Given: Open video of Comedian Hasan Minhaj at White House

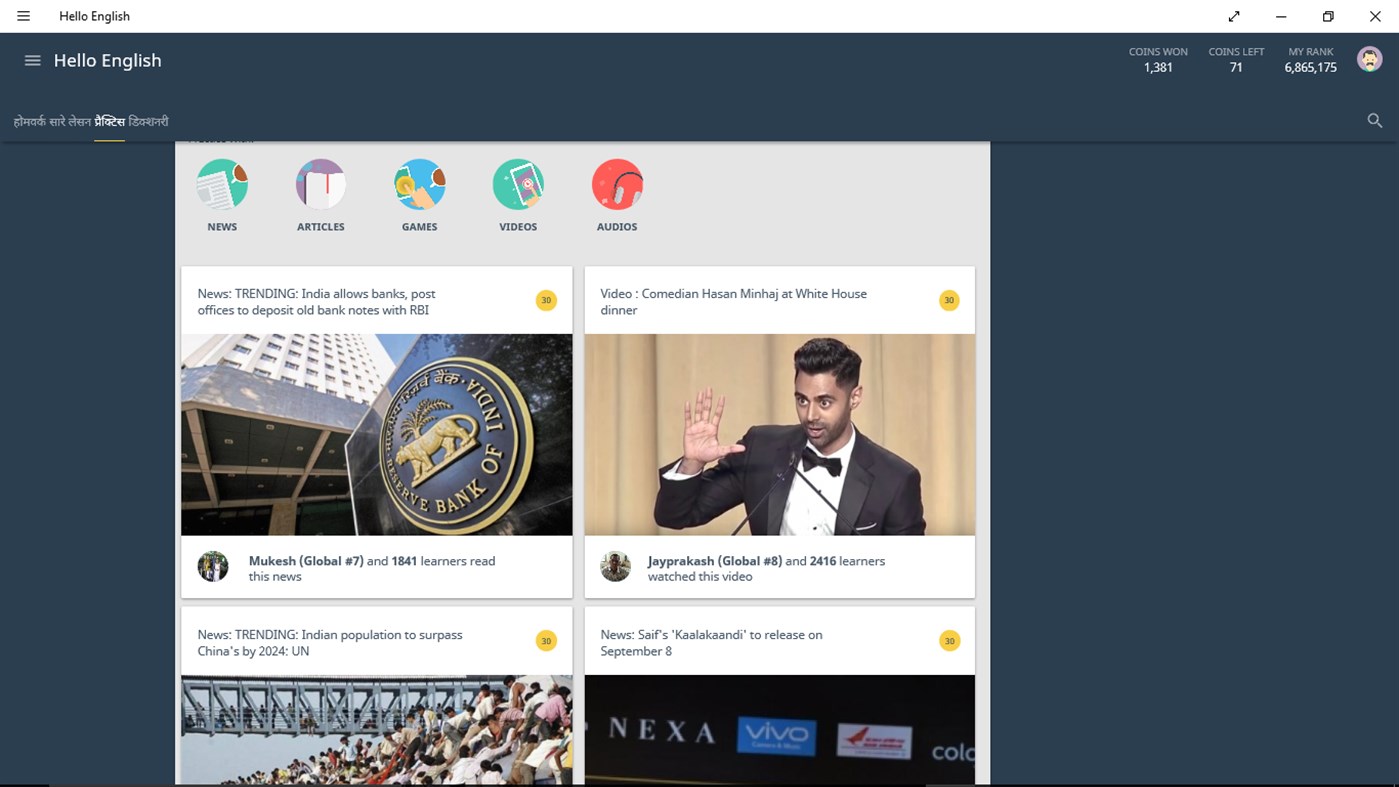Looking at the screenshot, I should 733,302.
